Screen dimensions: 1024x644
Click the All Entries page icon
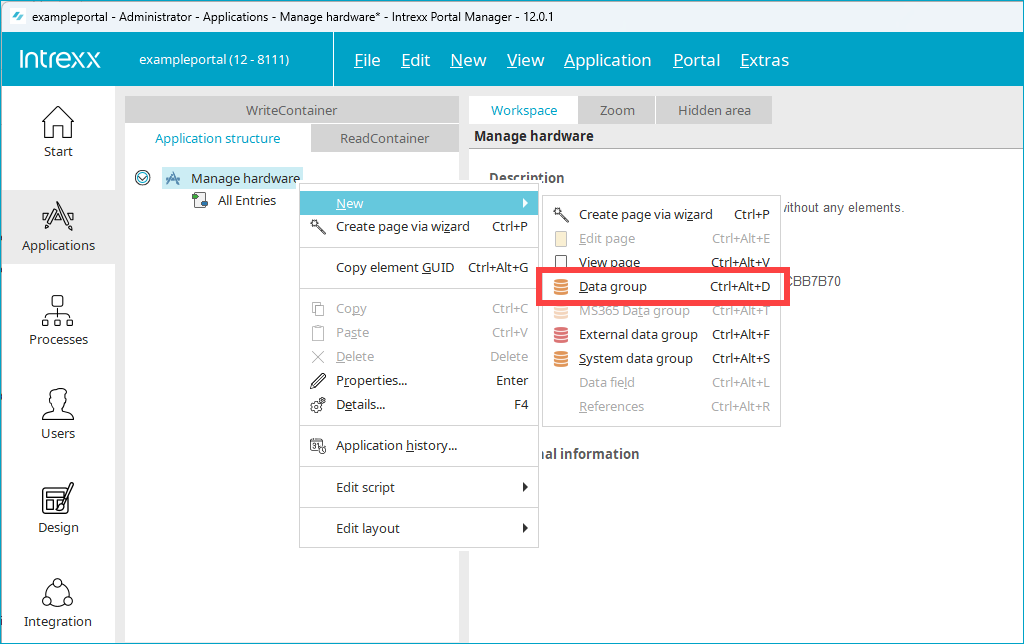(200, 201)
